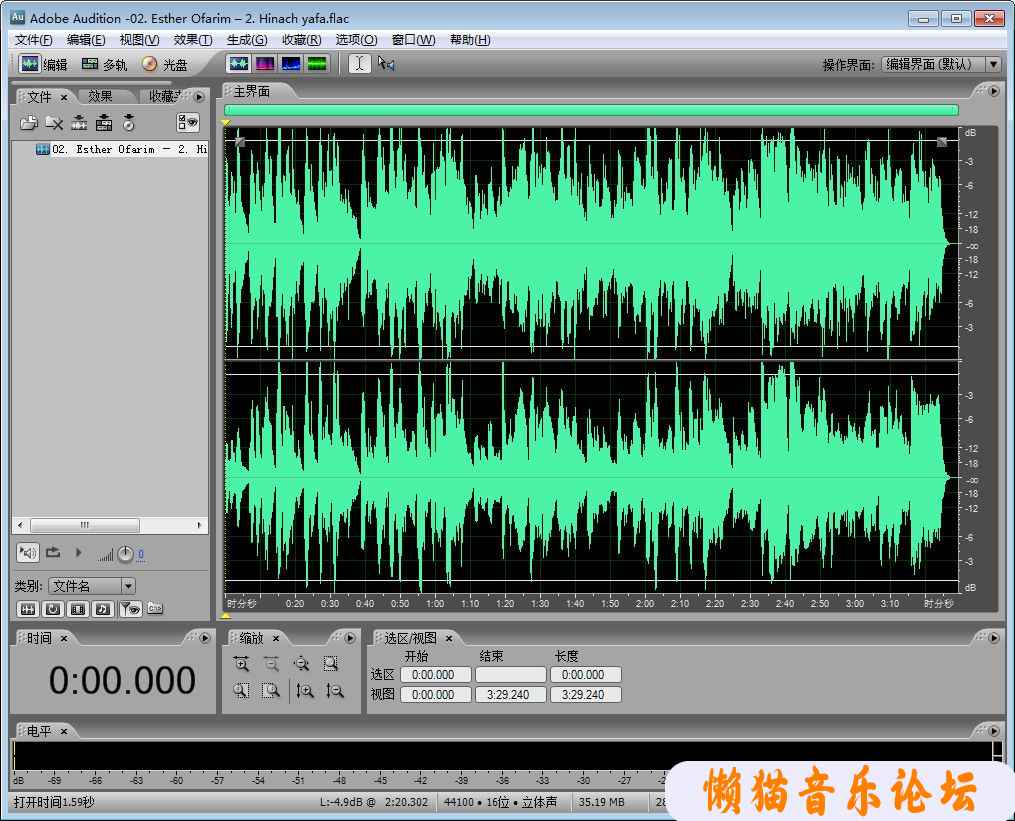Open the 主界面 panel options arrow
This screenshot has width=1015, height=821.
tap(994, 91)
